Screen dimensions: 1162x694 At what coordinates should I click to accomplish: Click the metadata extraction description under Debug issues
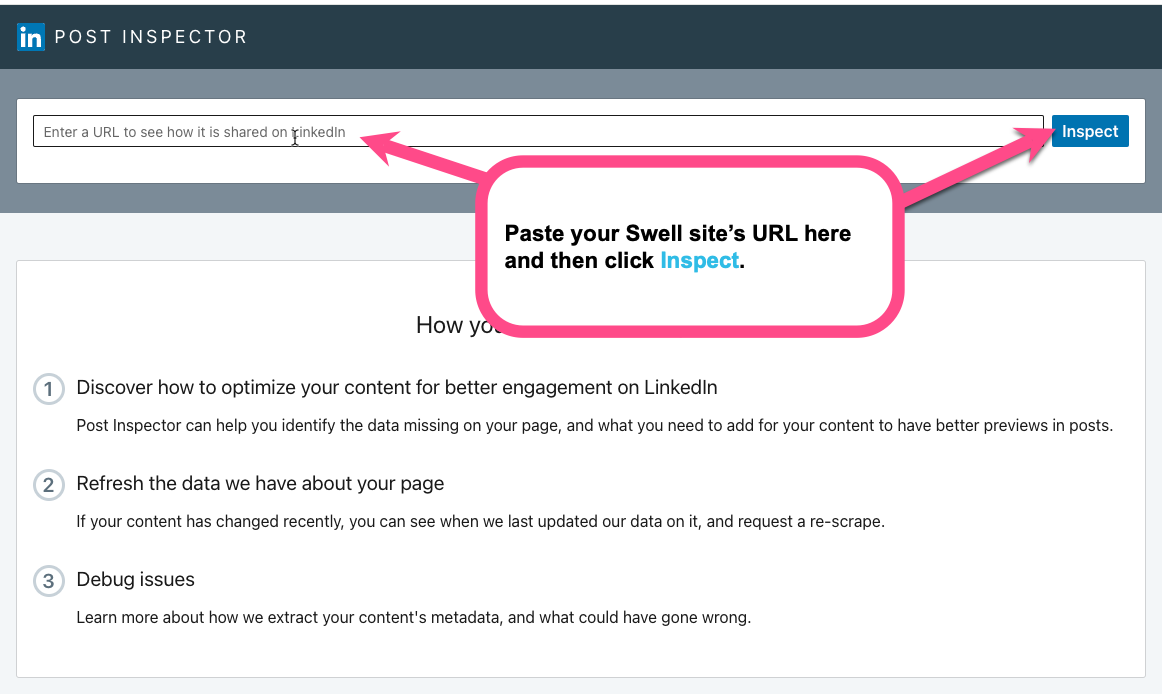pyautogui.click(x=413, y=617)
